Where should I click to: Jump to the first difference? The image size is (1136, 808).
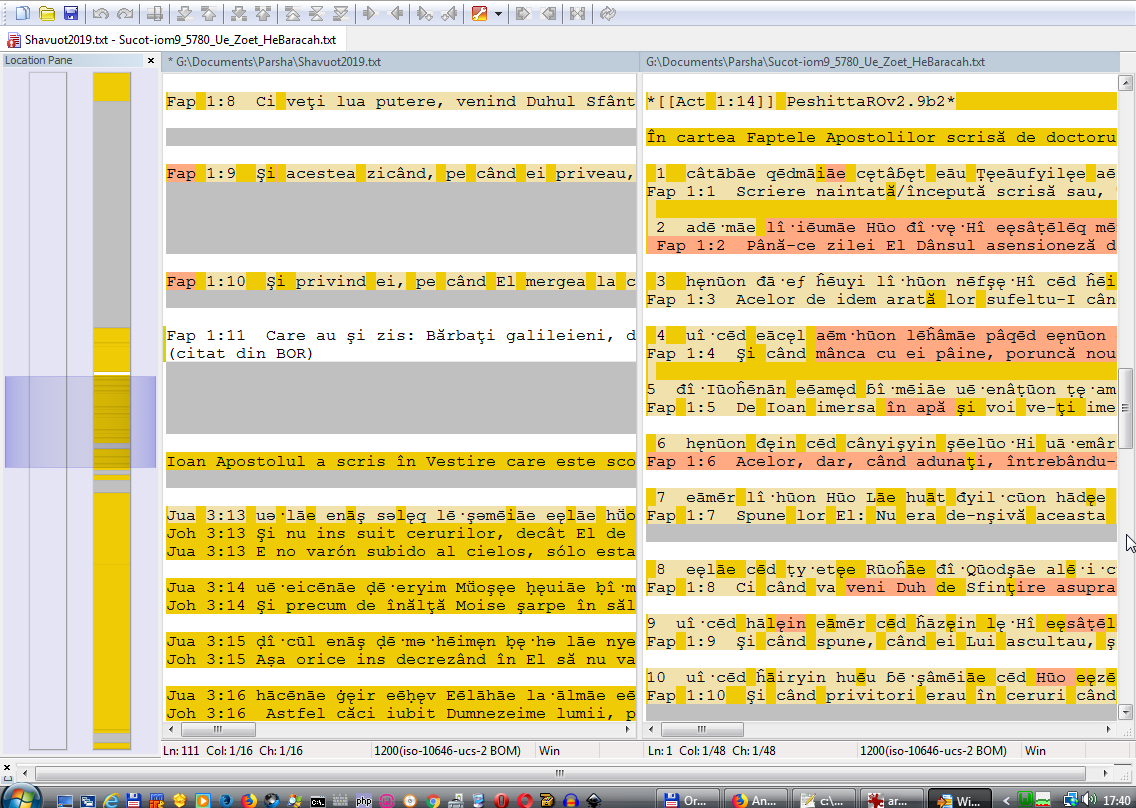291,13
